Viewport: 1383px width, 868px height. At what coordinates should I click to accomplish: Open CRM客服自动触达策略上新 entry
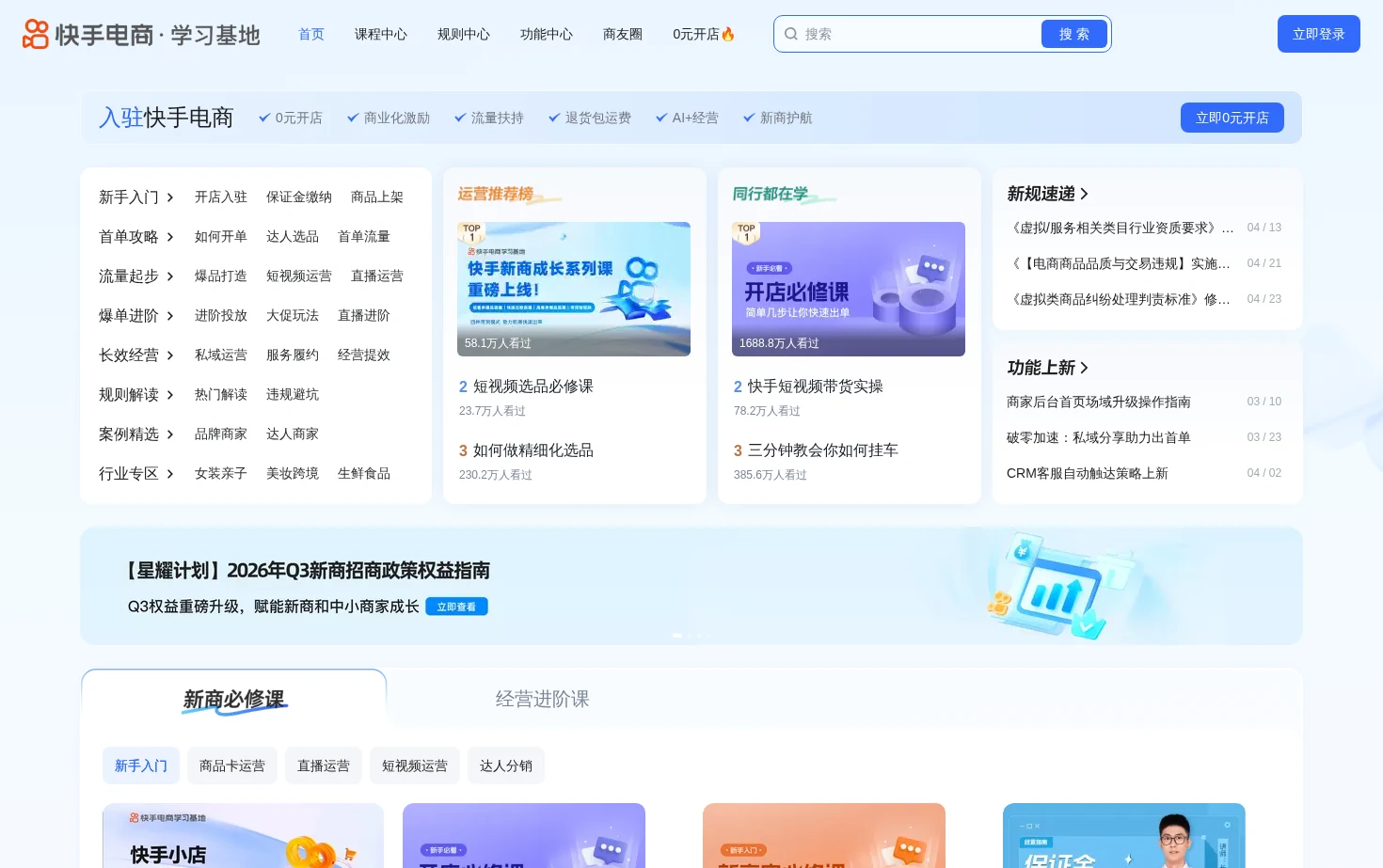[1088, 473]
